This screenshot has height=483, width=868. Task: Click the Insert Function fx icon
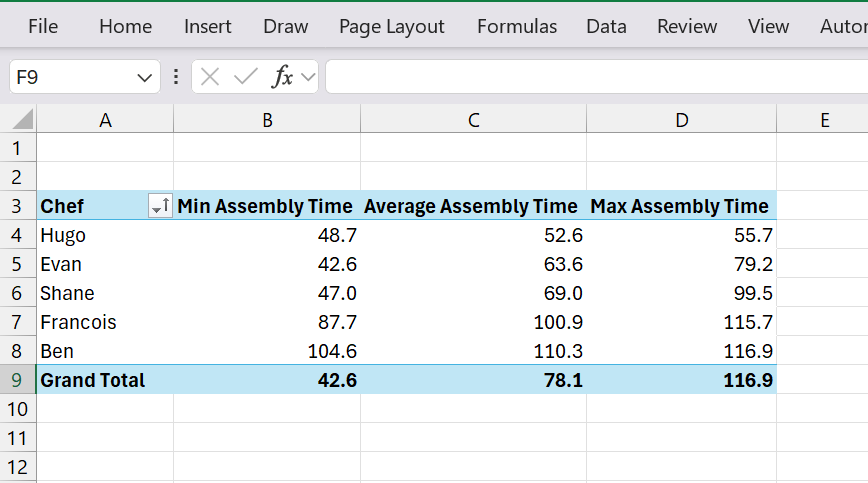(x=283, y=77)
